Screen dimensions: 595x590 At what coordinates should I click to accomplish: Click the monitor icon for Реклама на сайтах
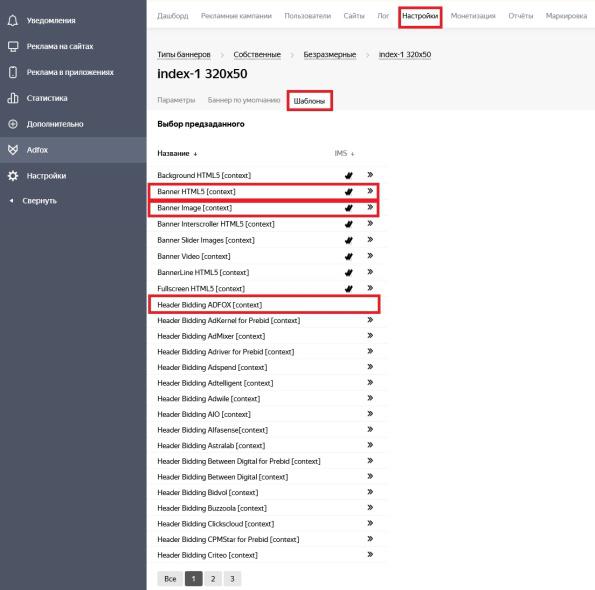[13, 46]
